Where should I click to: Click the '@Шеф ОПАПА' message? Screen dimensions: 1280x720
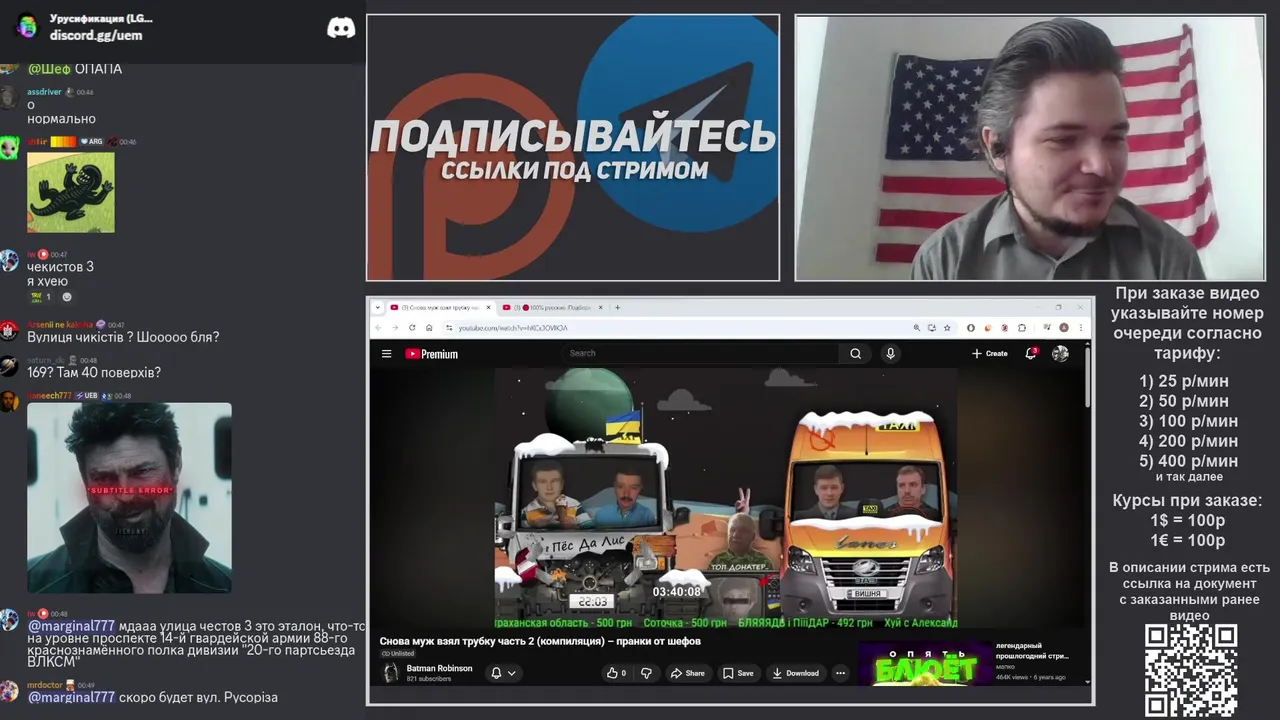(x=75, y=69)
